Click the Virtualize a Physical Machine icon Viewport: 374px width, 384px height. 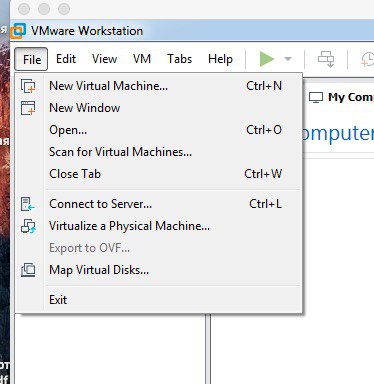28,226
